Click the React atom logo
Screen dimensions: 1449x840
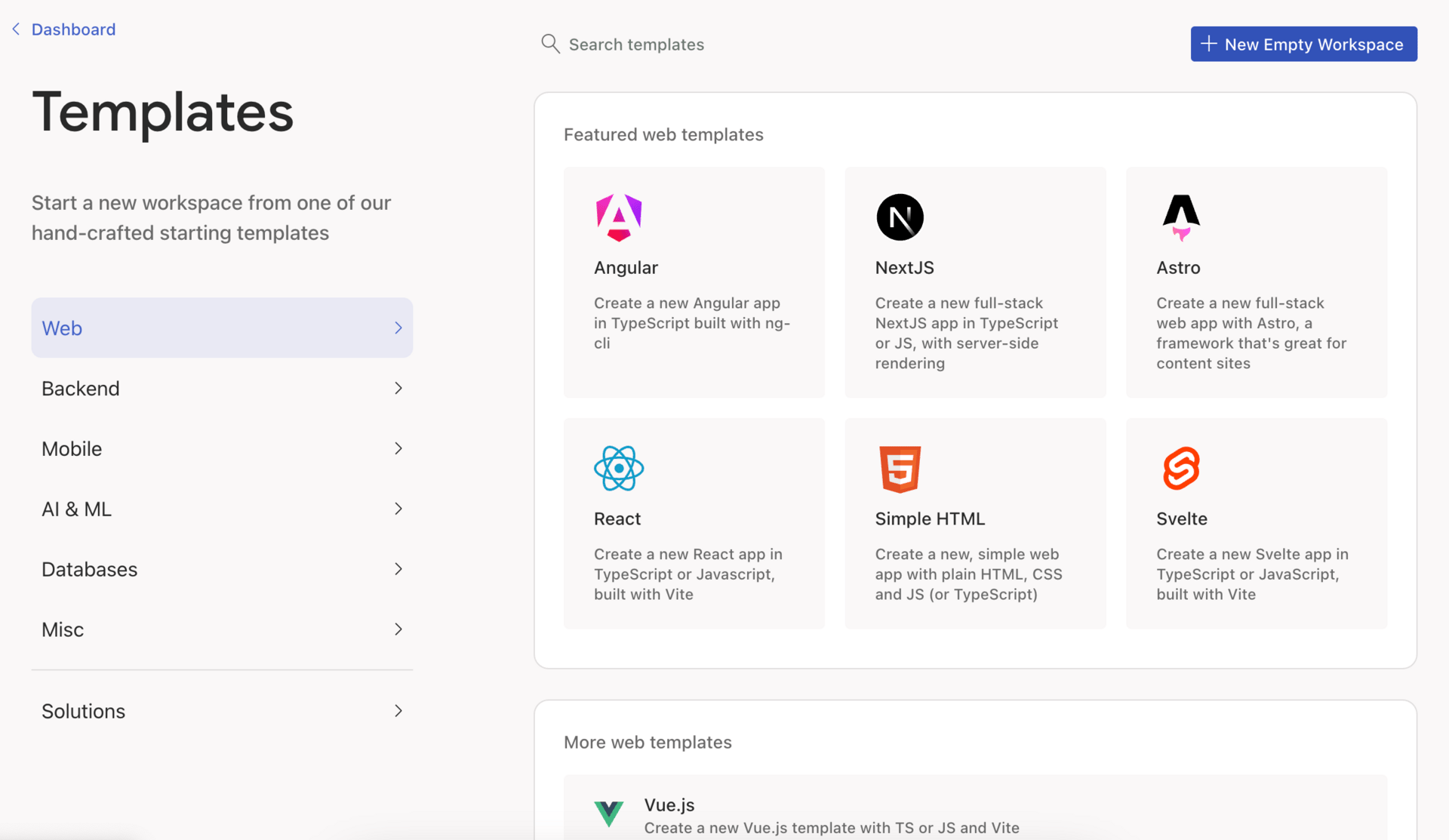pyautogui.click(x=618, y=468)
